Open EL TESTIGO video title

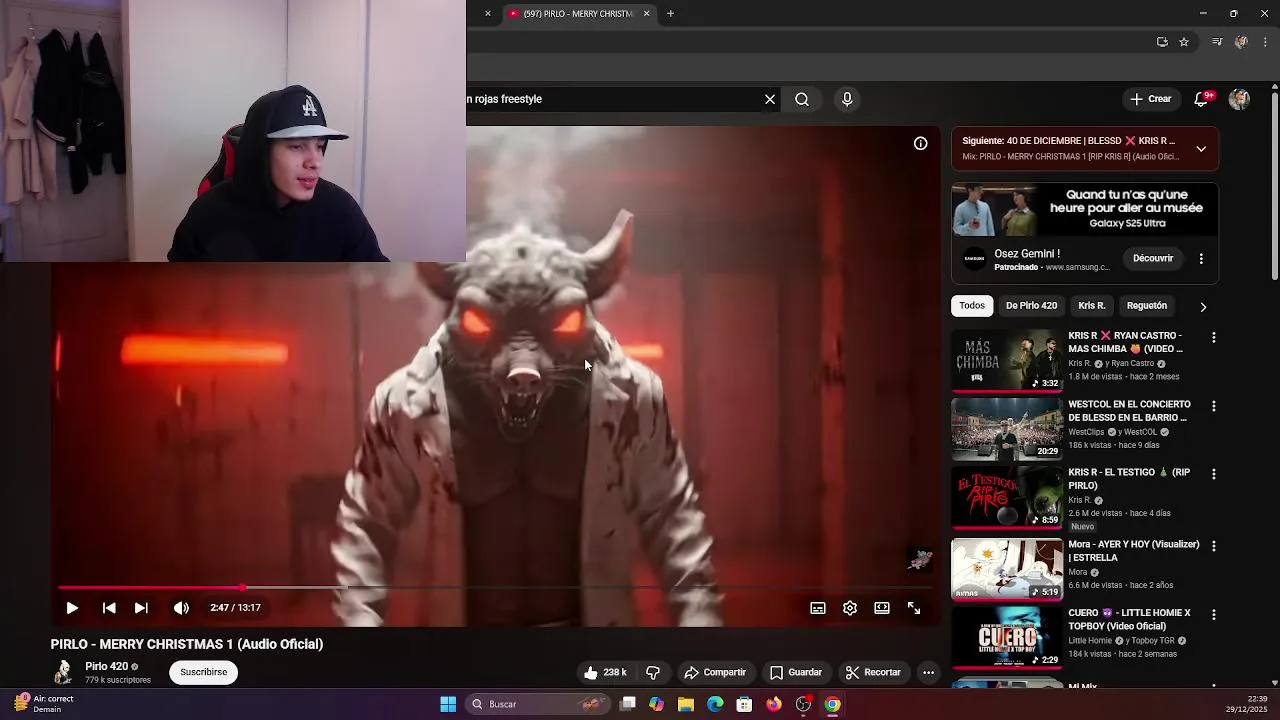click(1129, 479)
